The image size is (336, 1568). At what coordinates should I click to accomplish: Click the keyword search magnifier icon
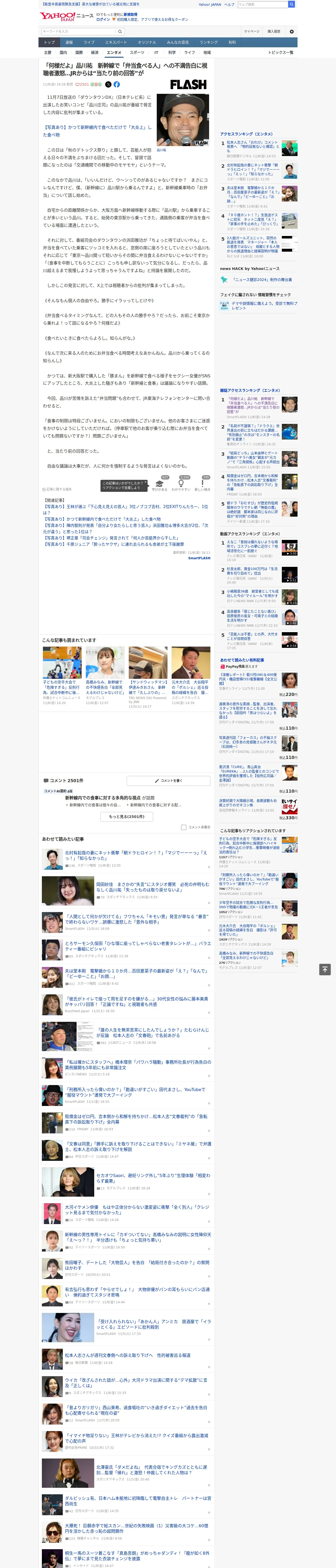coord(120,32)
